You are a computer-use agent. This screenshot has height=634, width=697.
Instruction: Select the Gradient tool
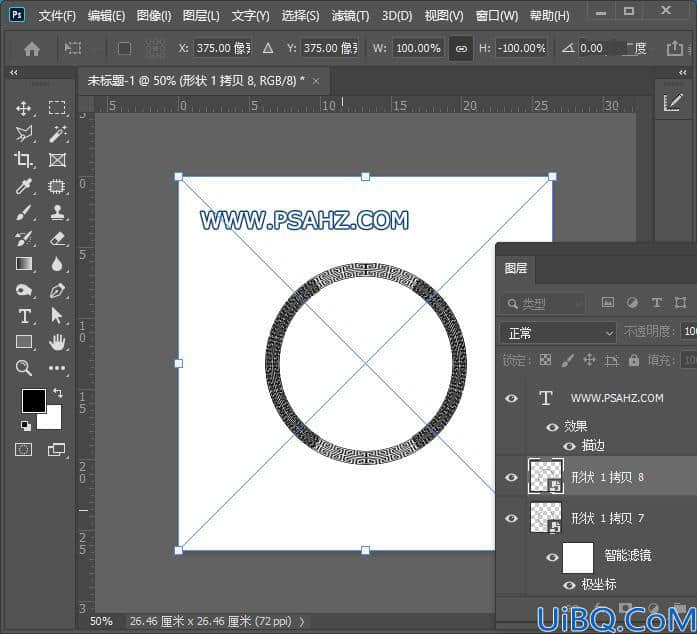(24, 264)
